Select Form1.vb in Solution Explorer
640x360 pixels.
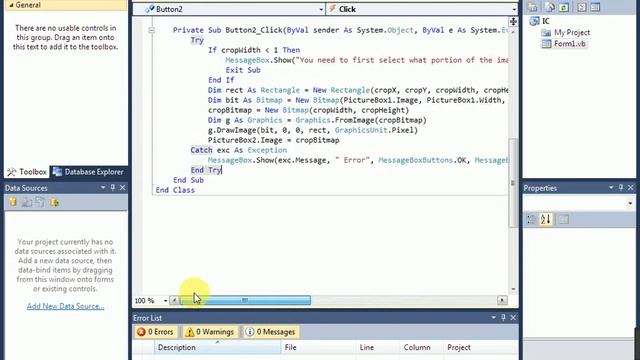coord(569,44)
